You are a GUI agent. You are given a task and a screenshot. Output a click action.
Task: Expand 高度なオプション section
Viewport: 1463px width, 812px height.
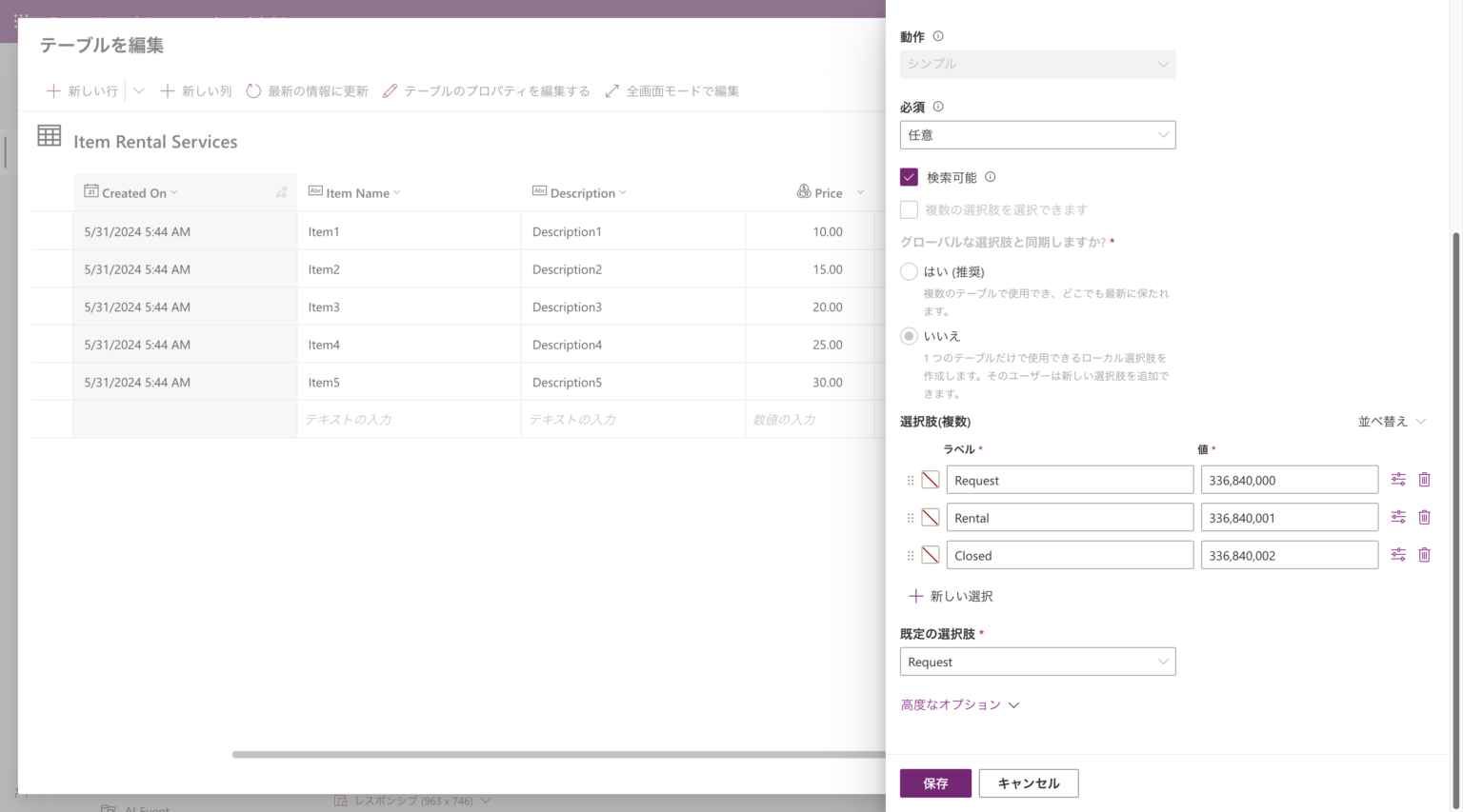959,704
